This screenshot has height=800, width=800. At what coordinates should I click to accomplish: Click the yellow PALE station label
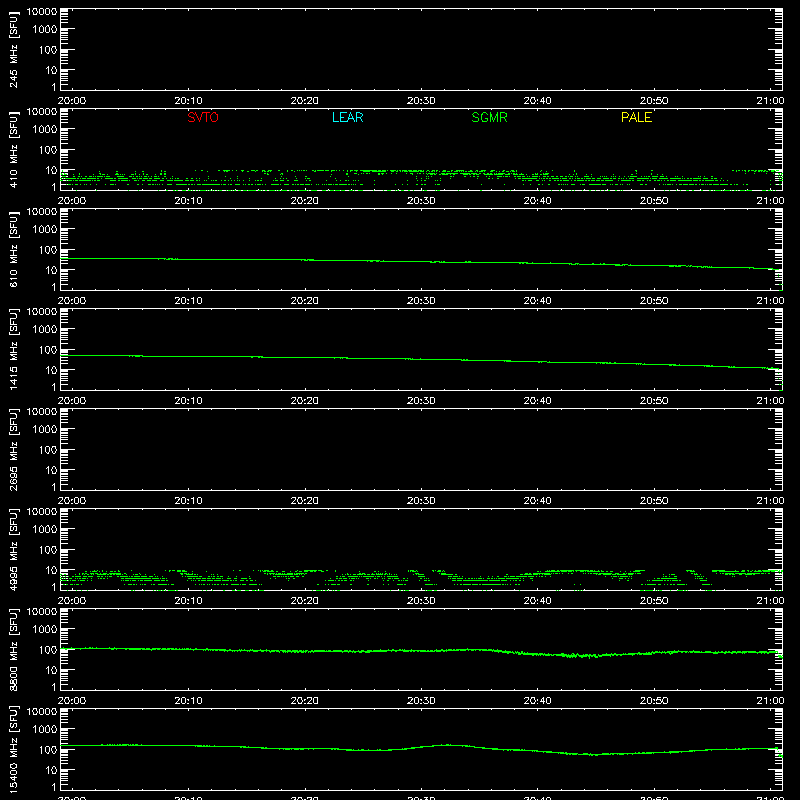tap(636, 117)
